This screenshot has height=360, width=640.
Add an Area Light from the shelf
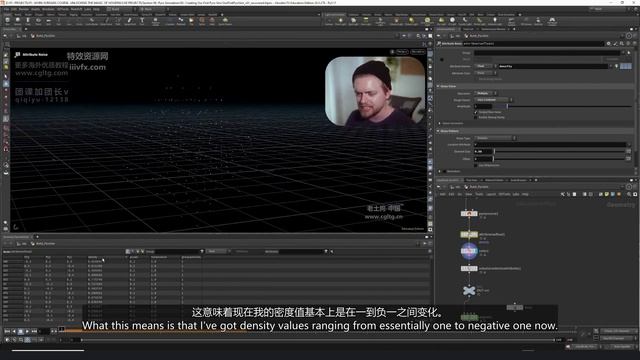366,21
